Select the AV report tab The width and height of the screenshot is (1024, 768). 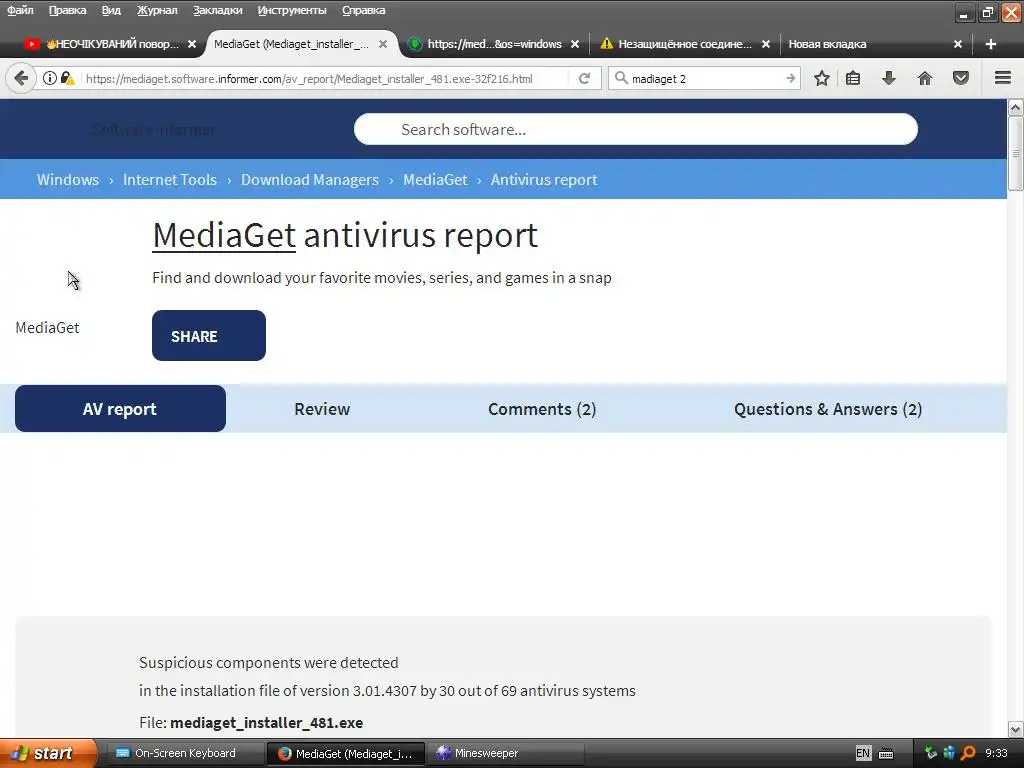[120, 409]
